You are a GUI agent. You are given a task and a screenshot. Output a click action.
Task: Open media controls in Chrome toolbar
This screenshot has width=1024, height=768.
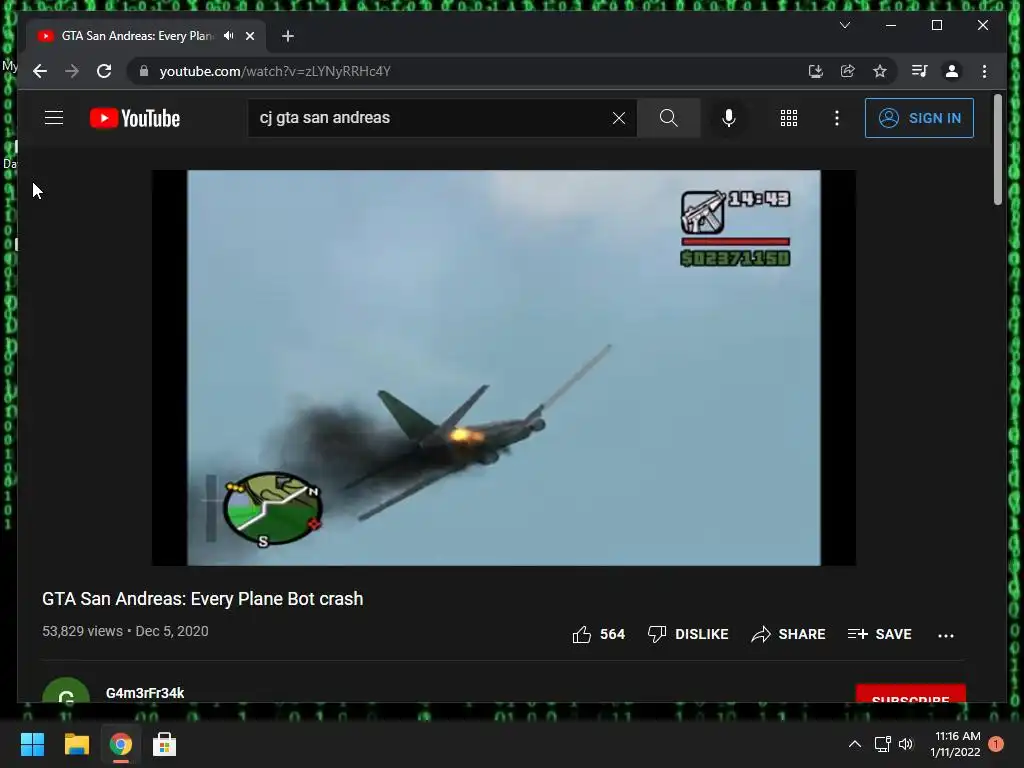[920, 71]
